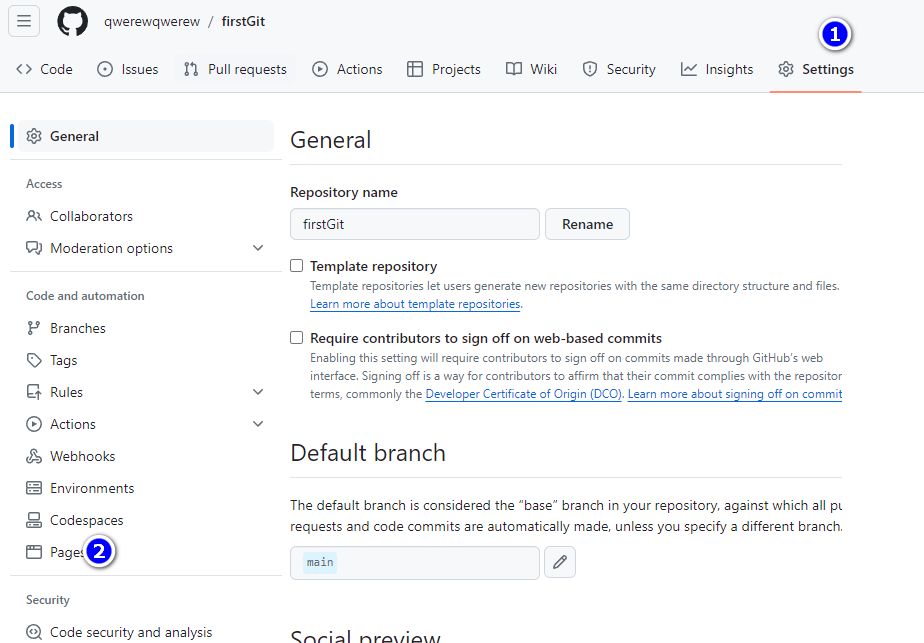This screenshot has height=643, width=924.
Task: Open Codespaces settings in sidebar
Action: (86, 520)
